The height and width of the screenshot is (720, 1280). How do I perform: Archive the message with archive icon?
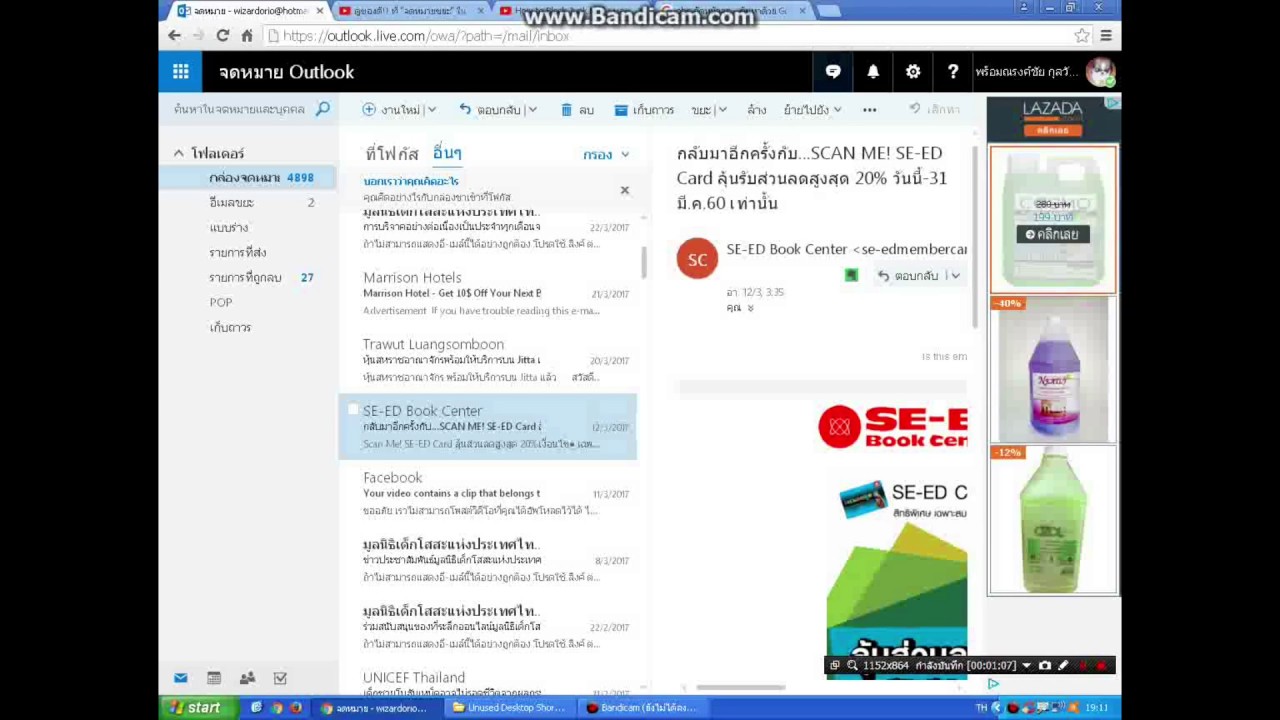621,110
